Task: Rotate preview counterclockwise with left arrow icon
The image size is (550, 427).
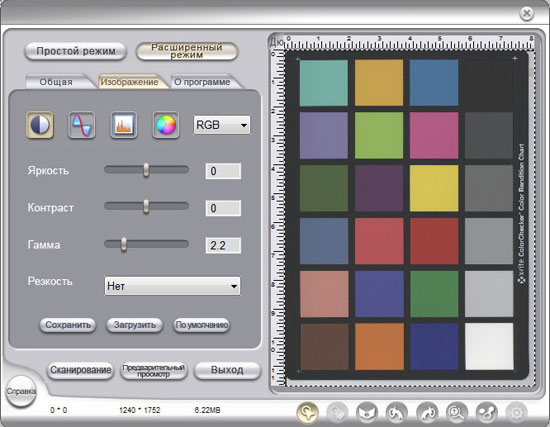Action: point(397,413)
